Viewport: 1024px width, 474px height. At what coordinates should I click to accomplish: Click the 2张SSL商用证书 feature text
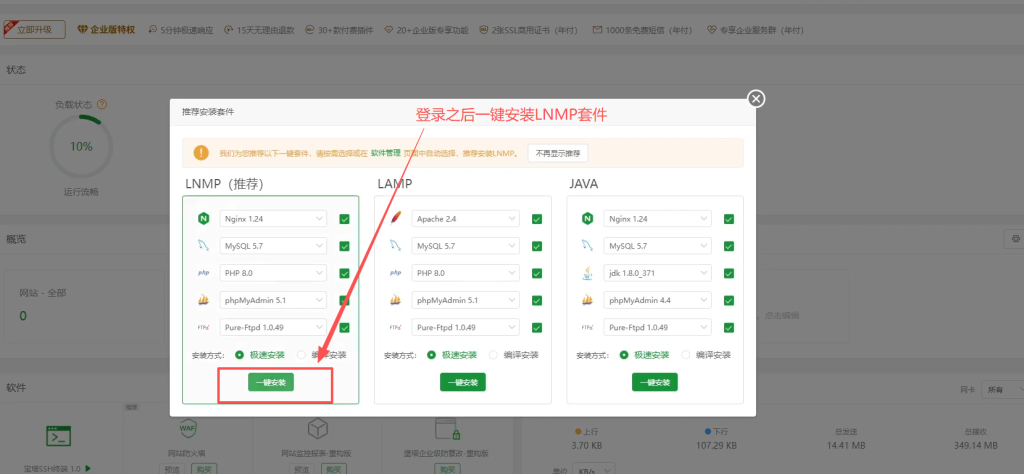534,30
